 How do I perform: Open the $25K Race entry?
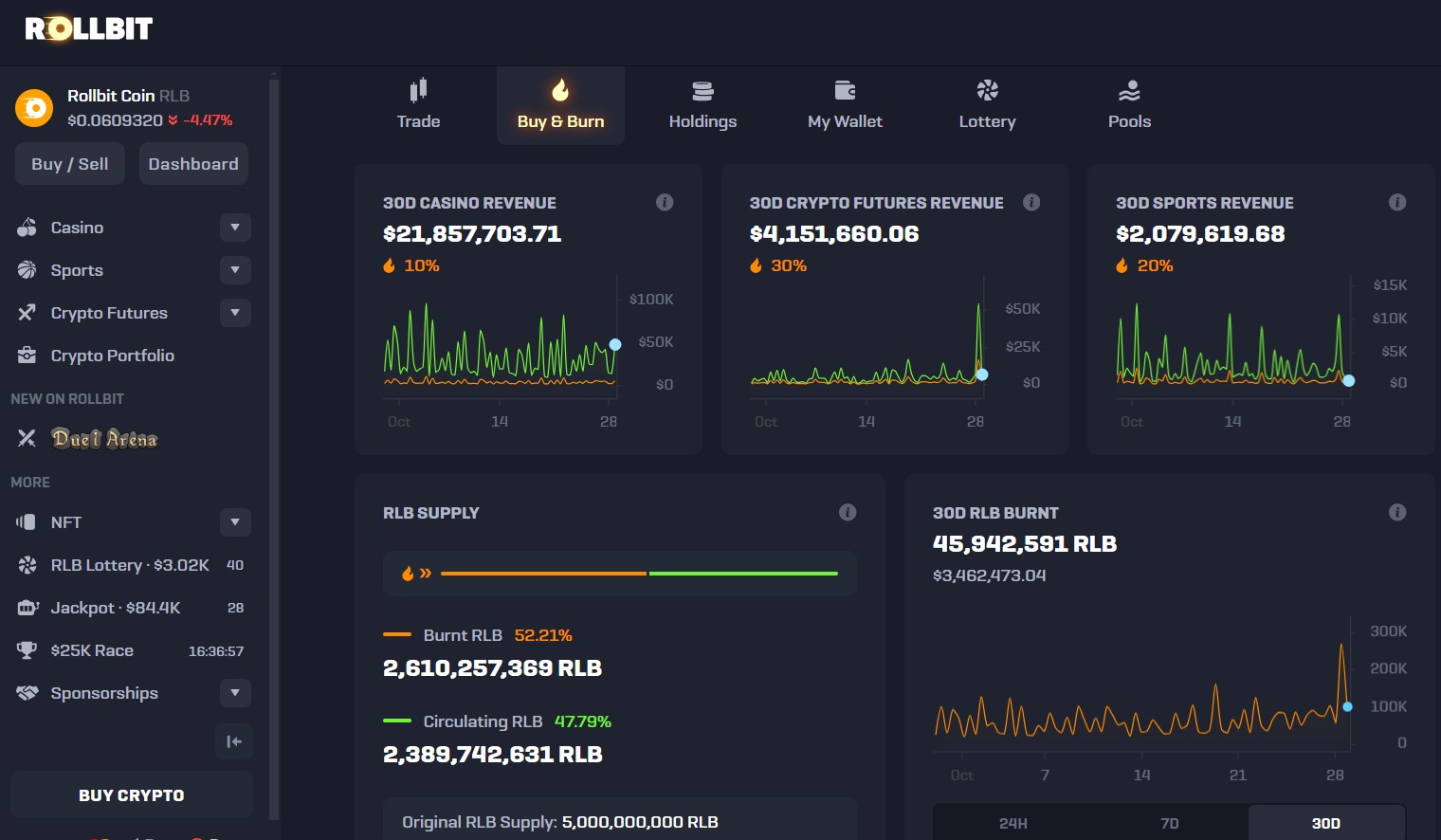click(x=92, y=650)
